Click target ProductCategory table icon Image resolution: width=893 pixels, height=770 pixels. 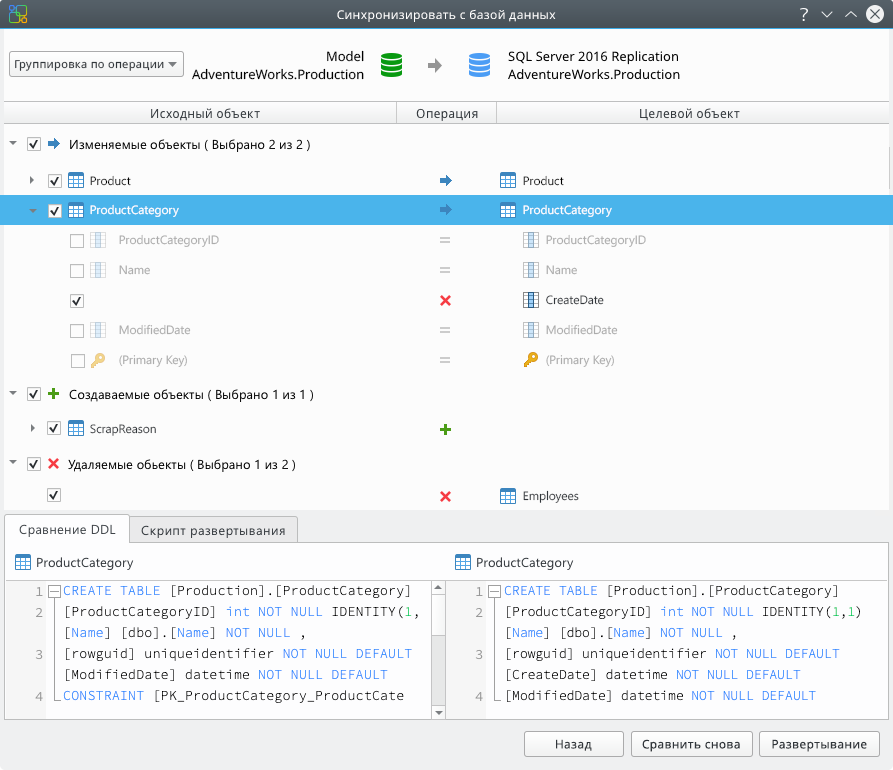[508, 210]
